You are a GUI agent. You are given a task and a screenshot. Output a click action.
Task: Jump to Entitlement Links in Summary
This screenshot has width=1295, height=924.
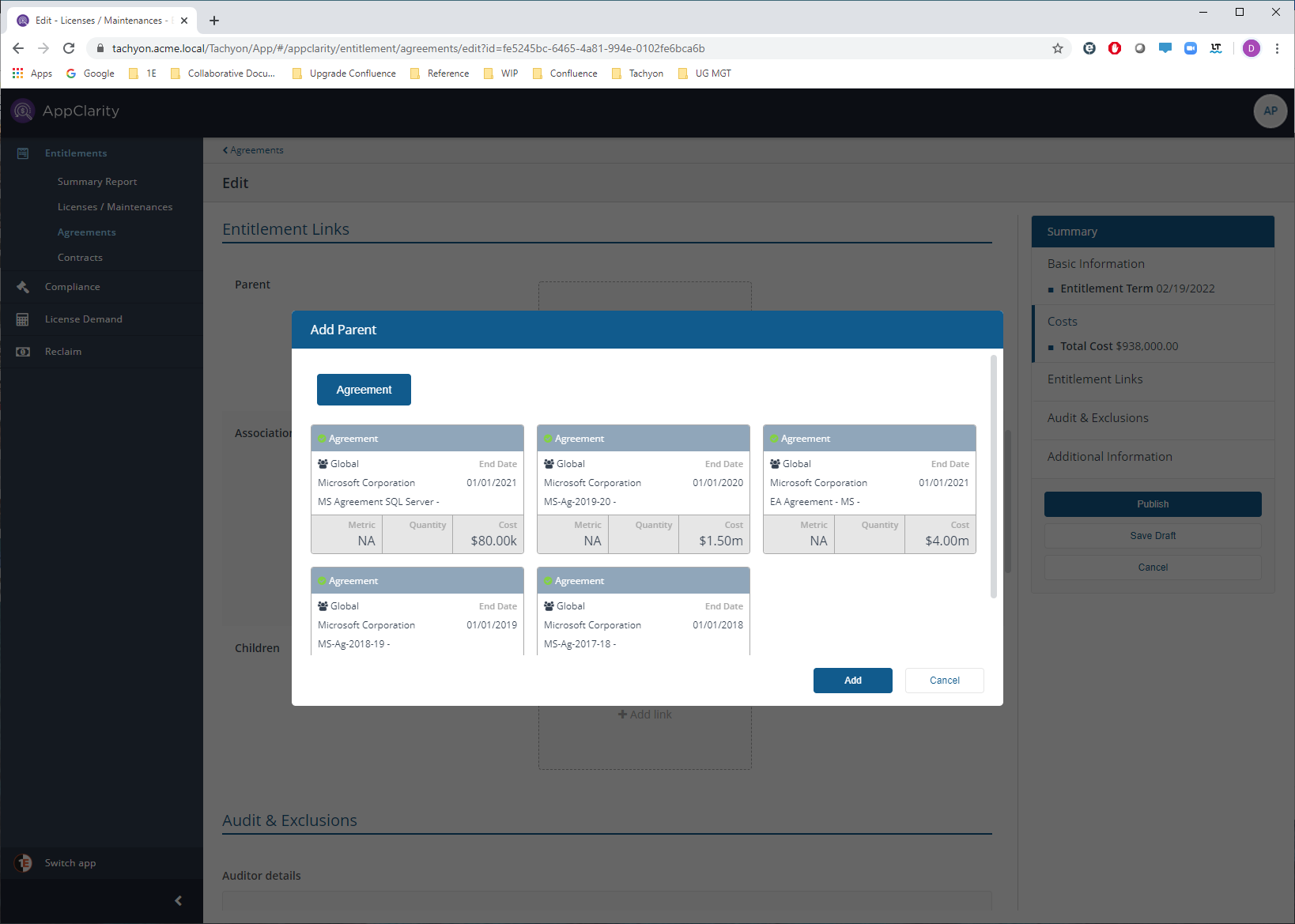pos(1095,379)
